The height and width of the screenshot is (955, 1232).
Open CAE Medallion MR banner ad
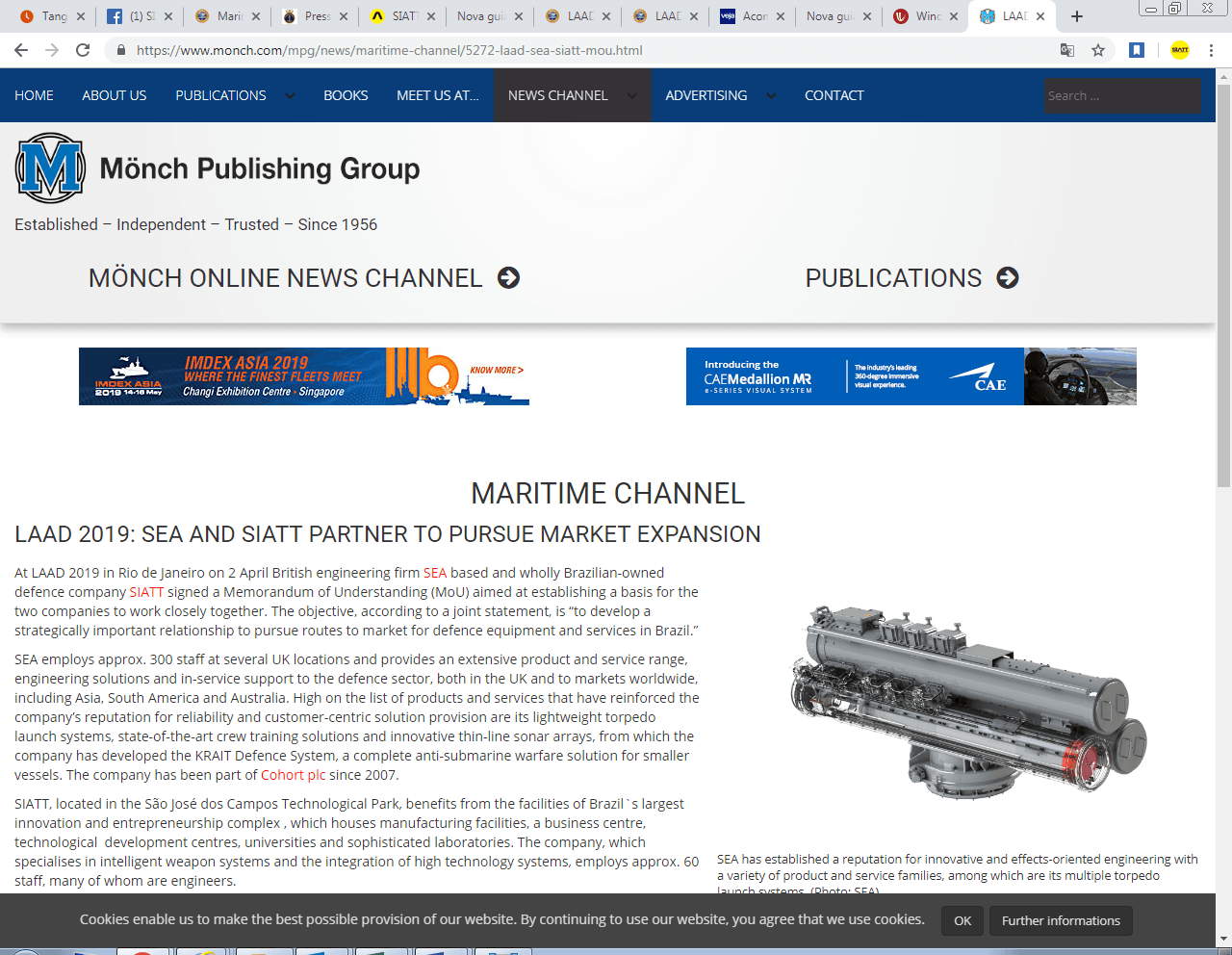click(x=911, y=376)
